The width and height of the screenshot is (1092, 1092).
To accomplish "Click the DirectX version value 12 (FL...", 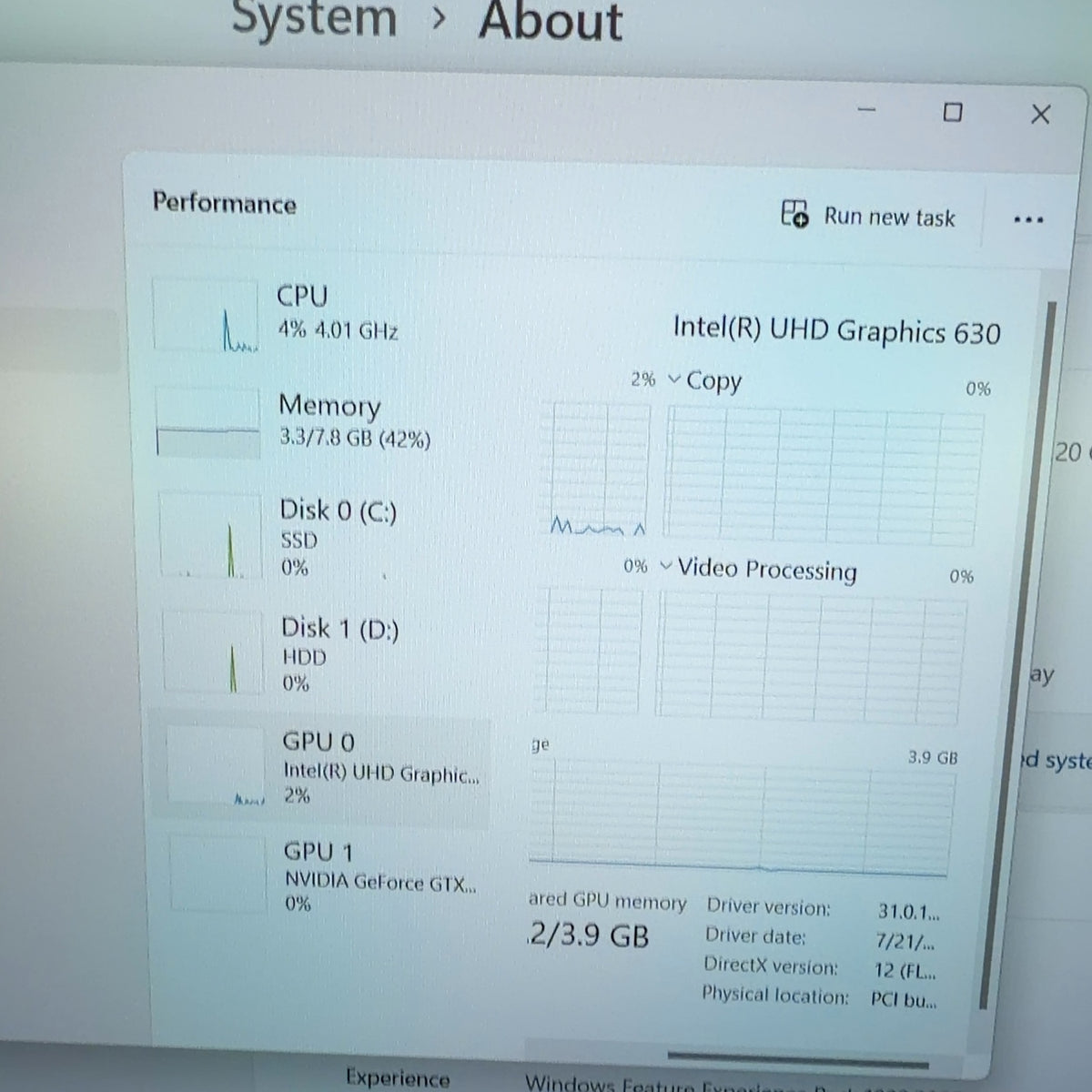I will pos(904,971).
